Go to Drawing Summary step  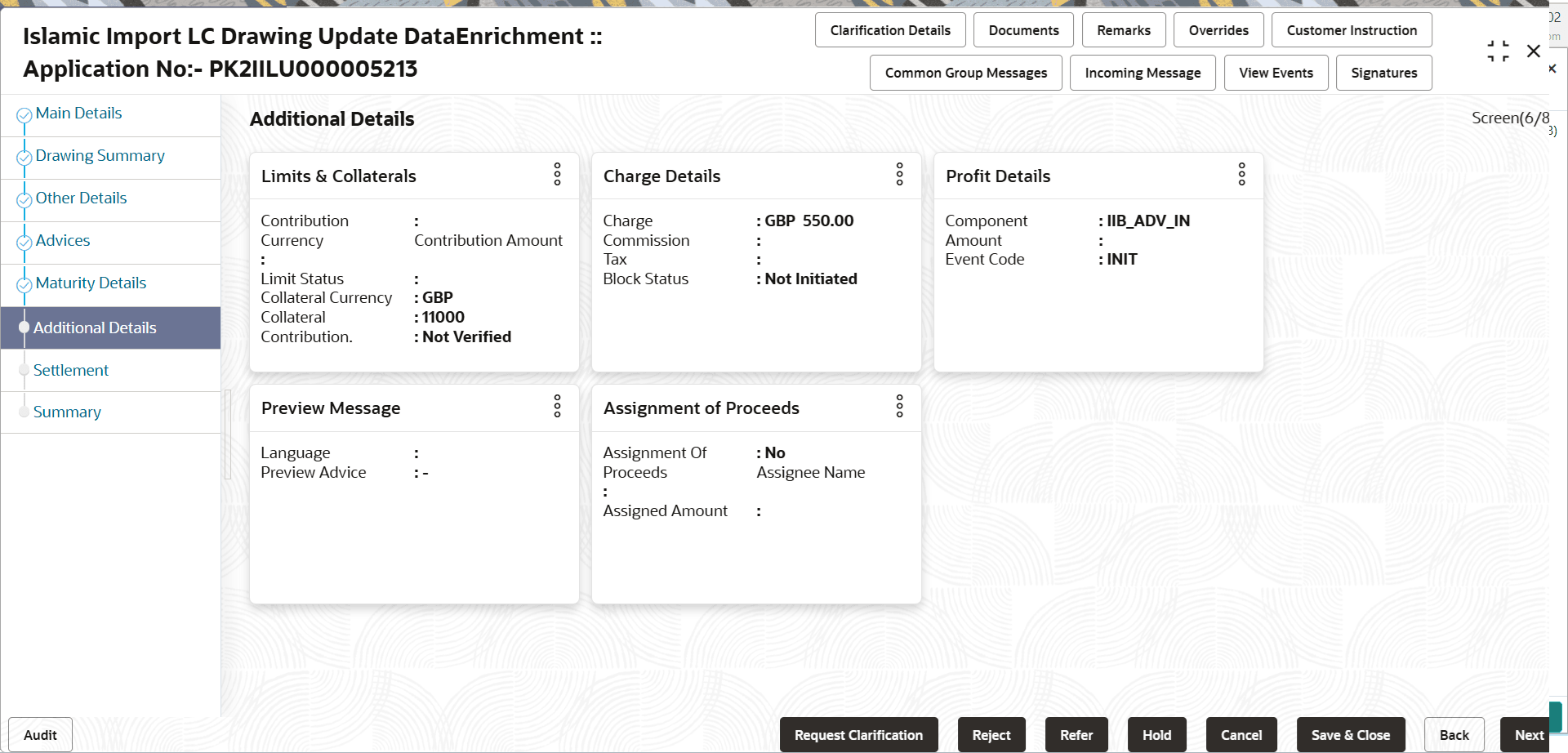tap(100, 155)
